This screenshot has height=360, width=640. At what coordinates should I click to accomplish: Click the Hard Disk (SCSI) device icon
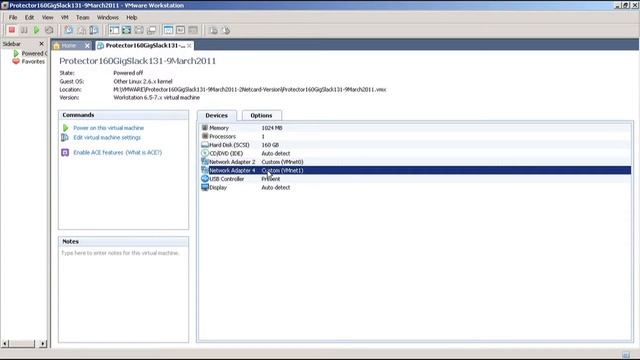205,144
